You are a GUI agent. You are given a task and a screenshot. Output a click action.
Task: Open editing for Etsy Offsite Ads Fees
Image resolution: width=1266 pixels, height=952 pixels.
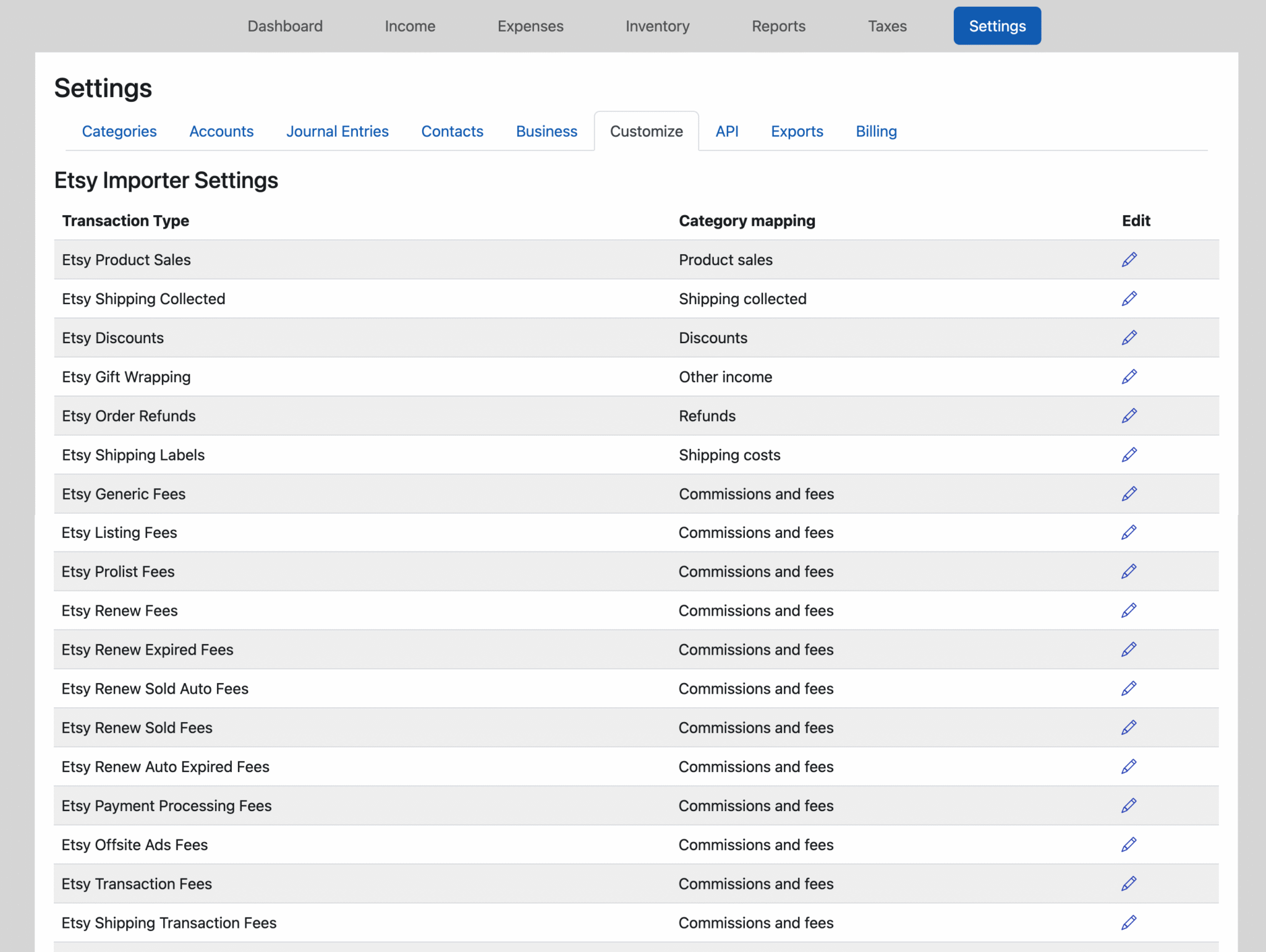click(x=1129, y=844)
